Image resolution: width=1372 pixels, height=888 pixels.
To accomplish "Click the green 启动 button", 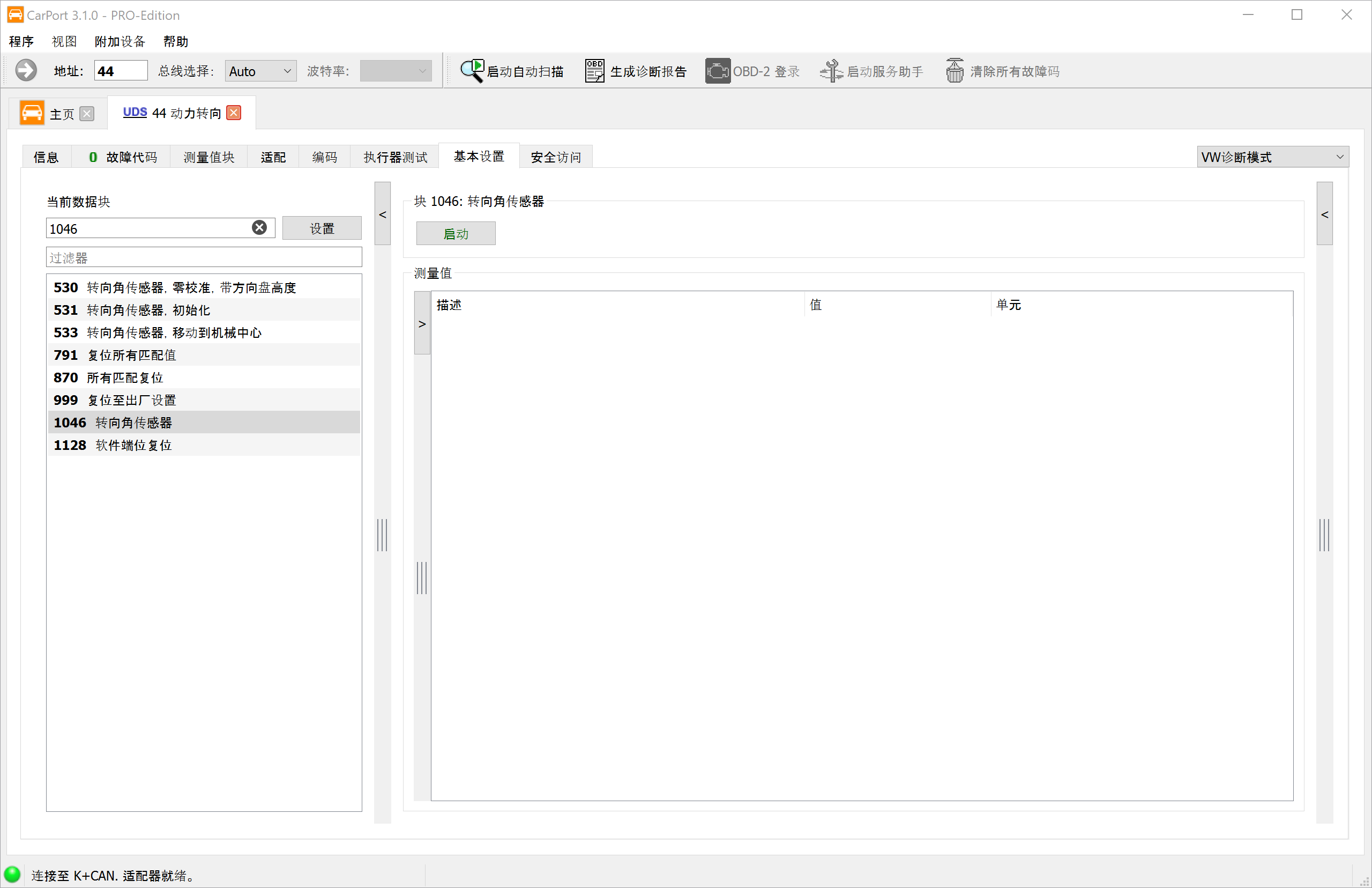I will (x=456, y=234).
